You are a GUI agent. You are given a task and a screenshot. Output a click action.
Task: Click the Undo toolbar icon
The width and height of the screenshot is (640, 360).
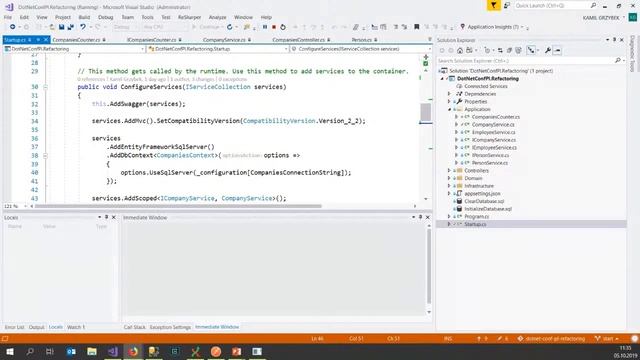[x=83, y=27]
